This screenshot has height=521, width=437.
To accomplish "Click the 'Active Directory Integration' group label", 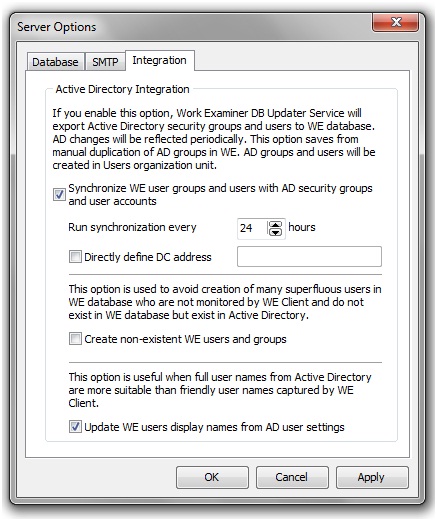I will click(122, 89).
